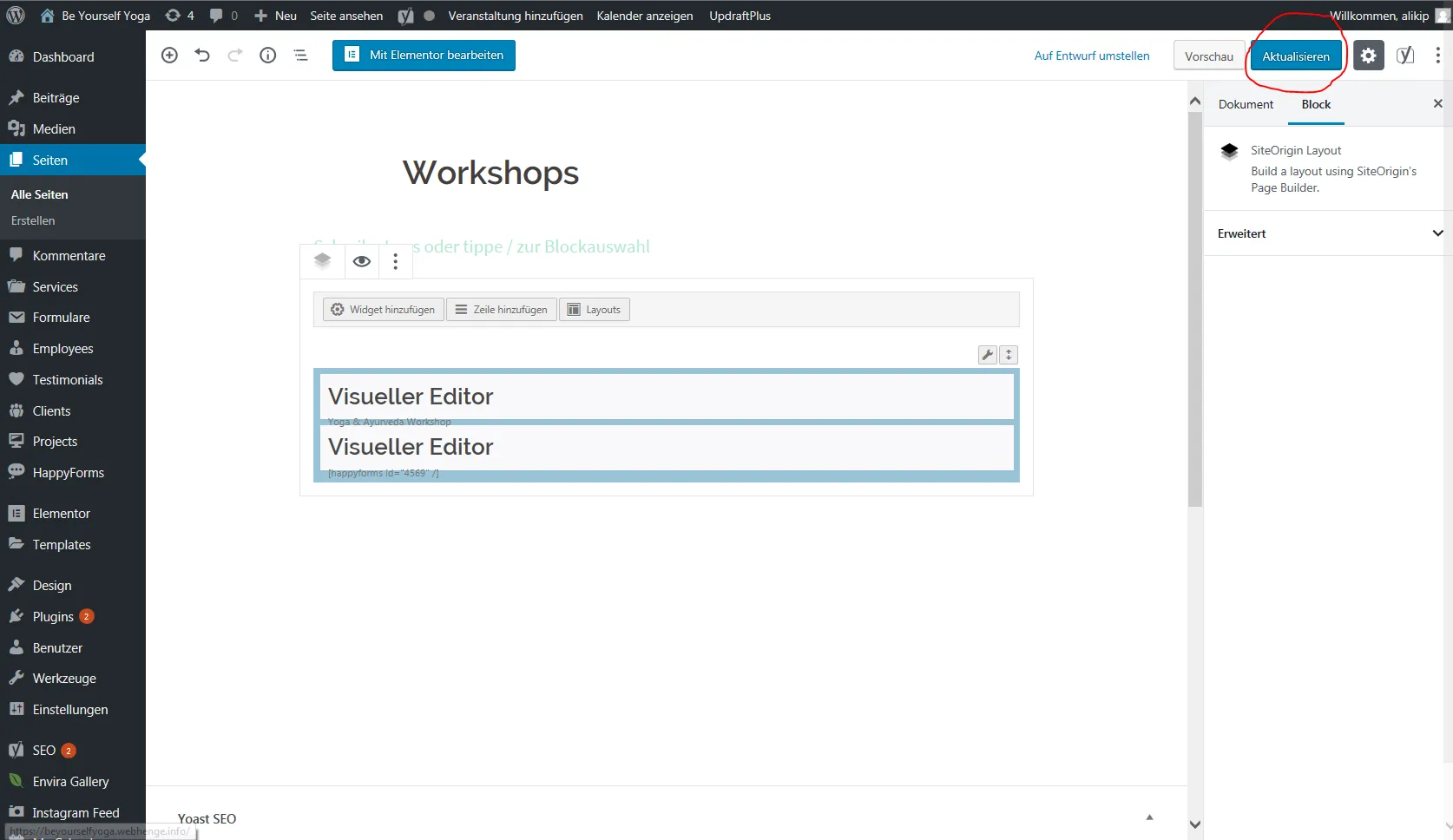The width and height of the screenshot is (1453, 840).
Task: Open the Plugins menu in sidebar
Action: coord(53,617)
